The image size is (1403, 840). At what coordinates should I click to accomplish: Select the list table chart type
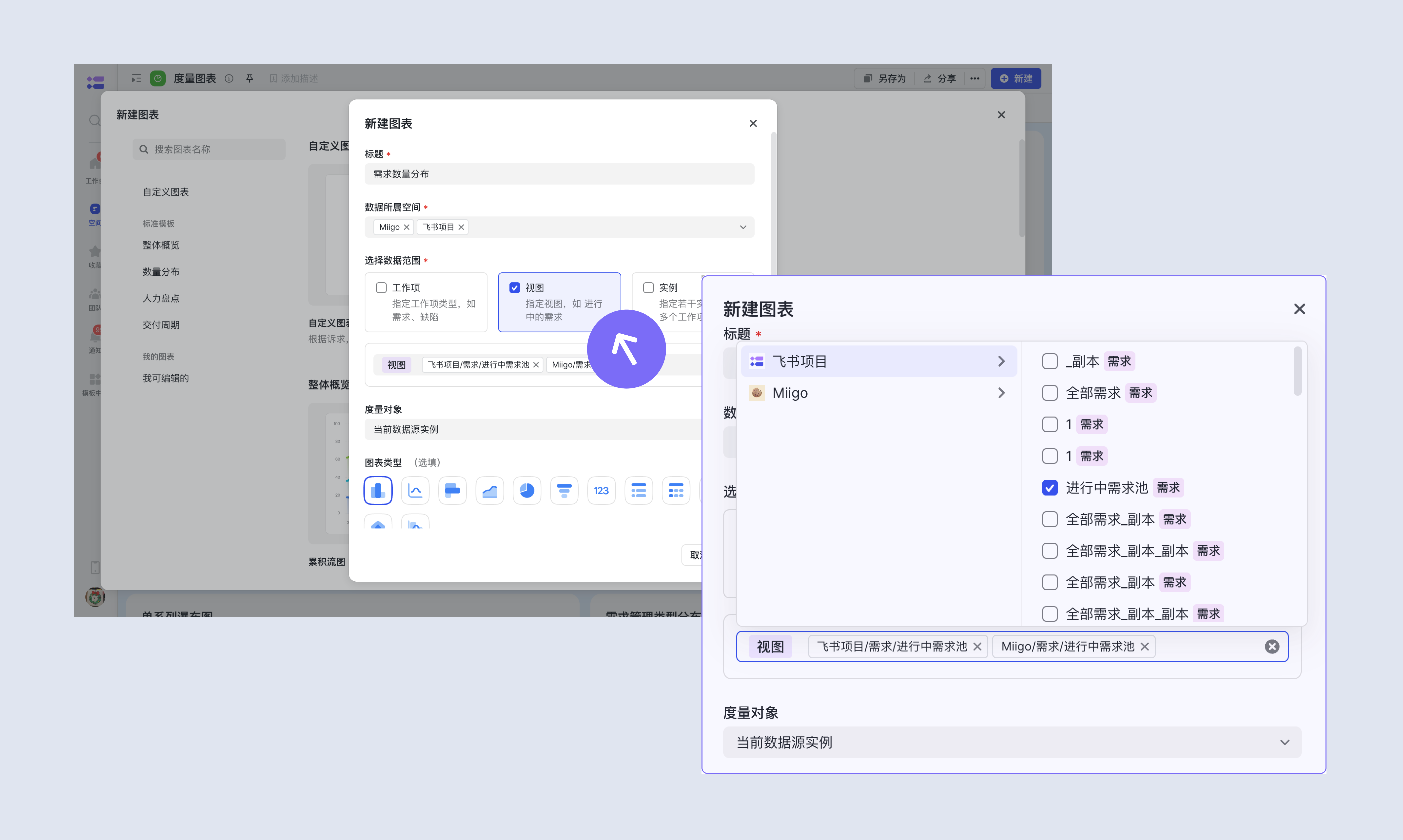click(x=639, y=490)
